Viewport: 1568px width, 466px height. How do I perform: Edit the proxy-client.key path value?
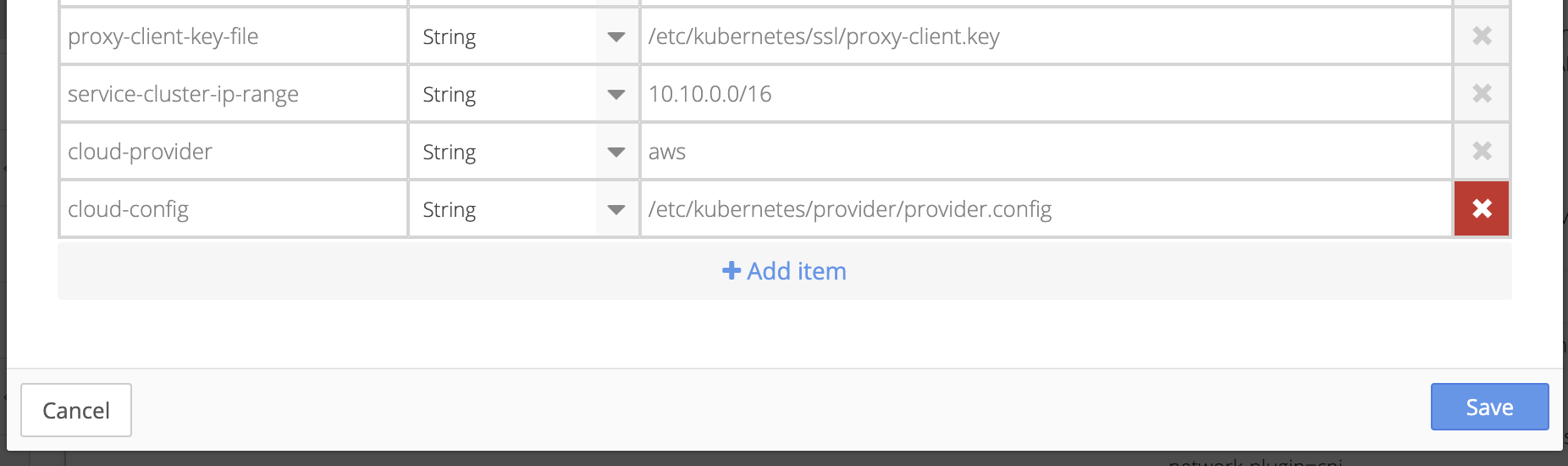click(x=1046, y=36)
